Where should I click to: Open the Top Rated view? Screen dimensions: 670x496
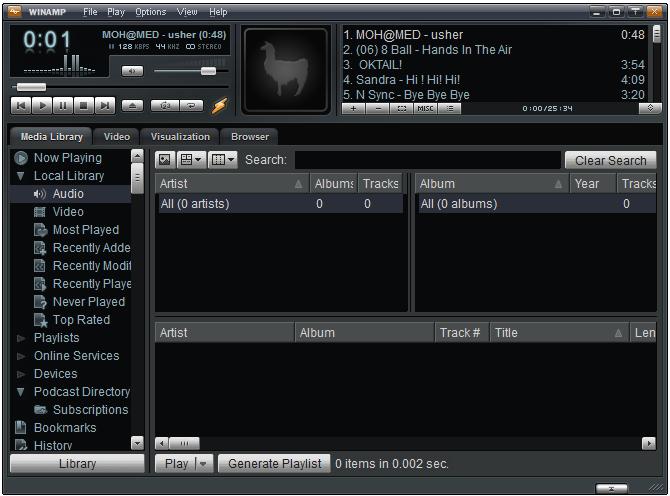(x=81, y=320)
